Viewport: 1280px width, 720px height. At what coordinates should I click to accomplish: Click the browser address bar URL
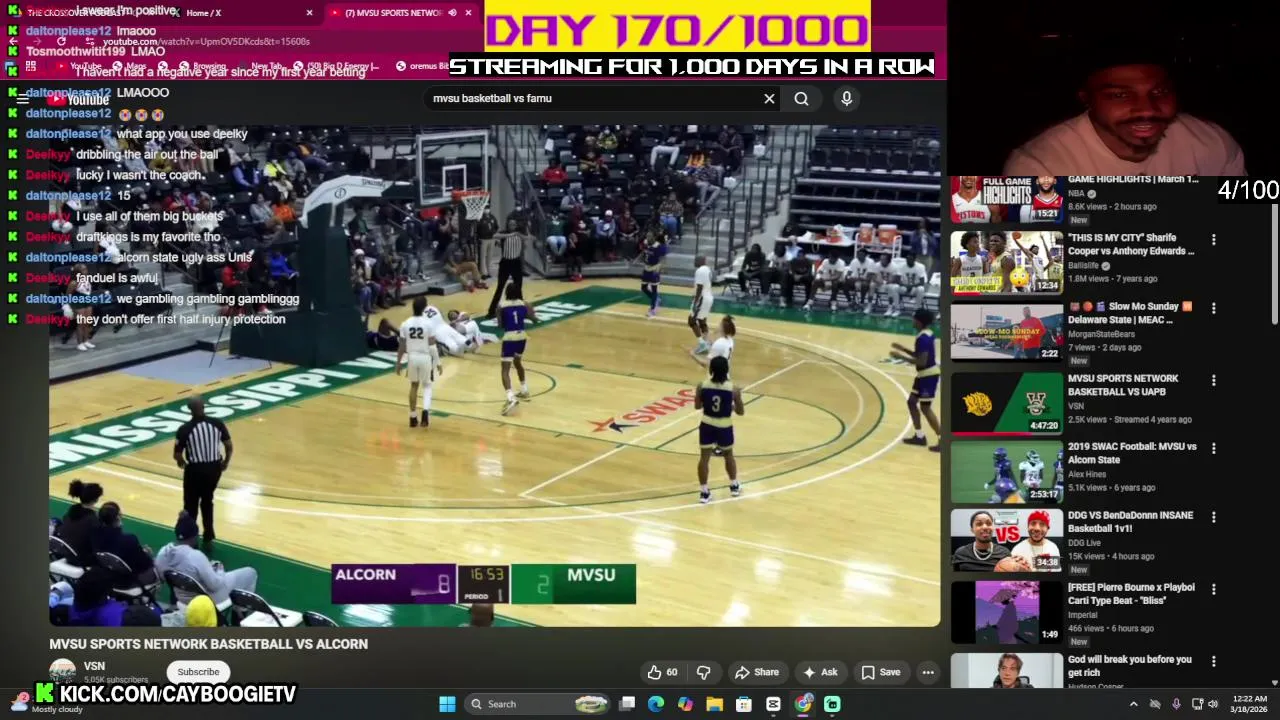(205, 42)
